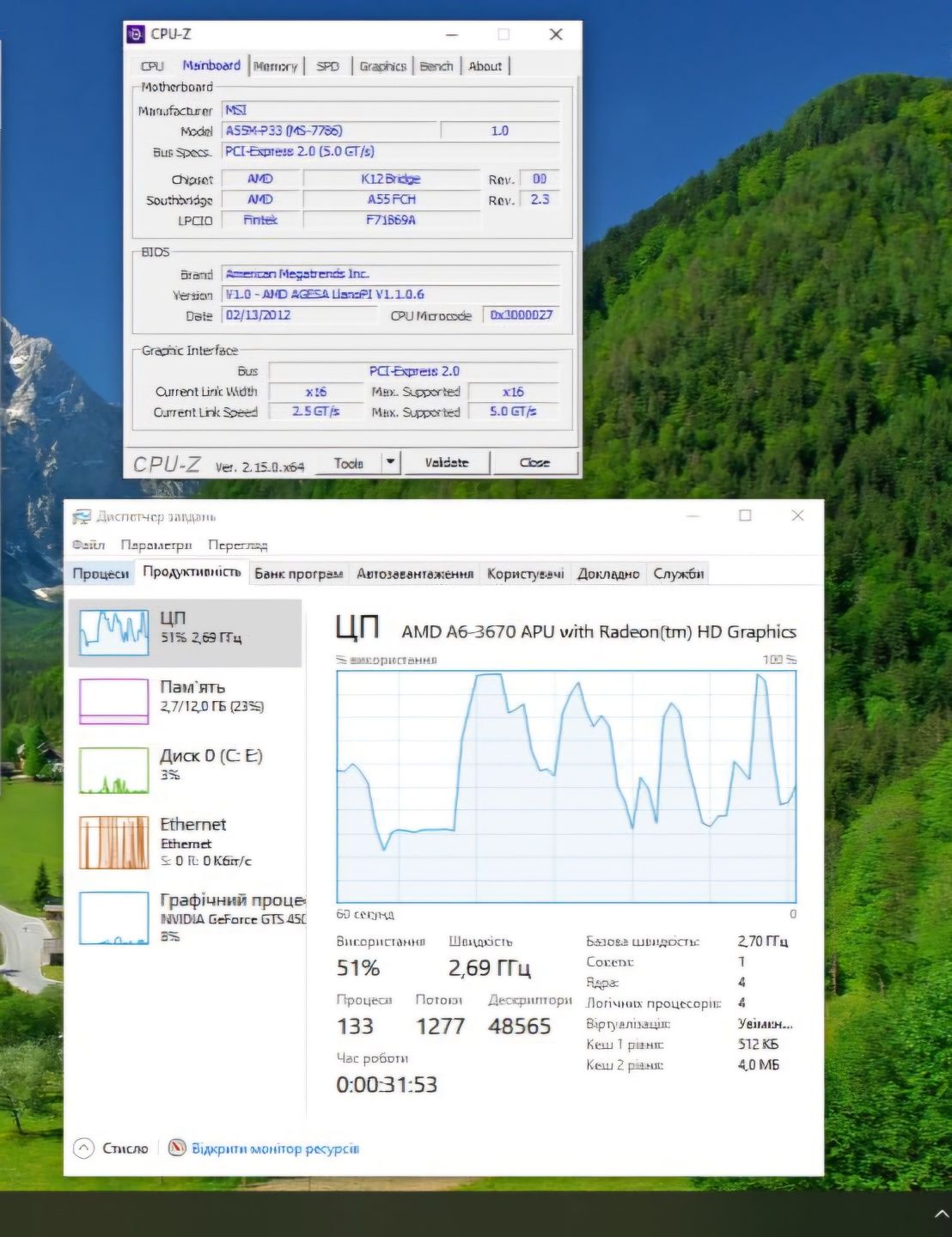Click the Task Manager title bar icon
The image size is (952, 1237).
pos(82,516)
